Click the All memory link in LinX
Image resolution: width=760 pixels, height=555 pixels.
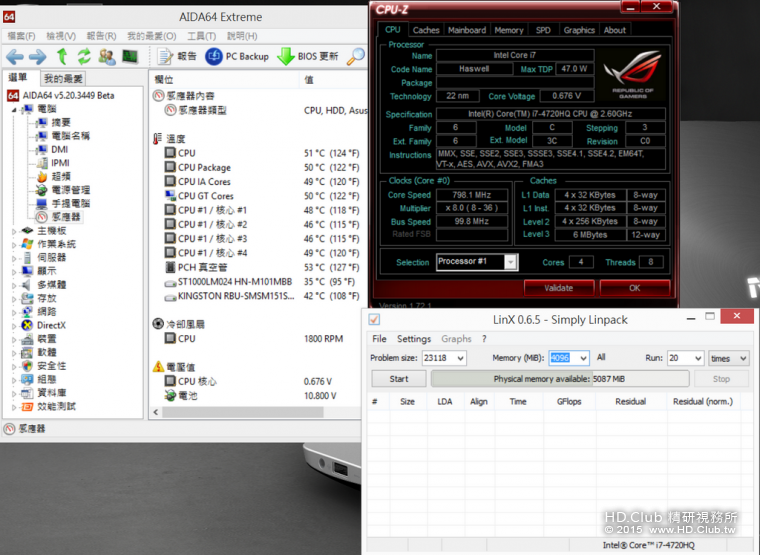tap(601, 357)
